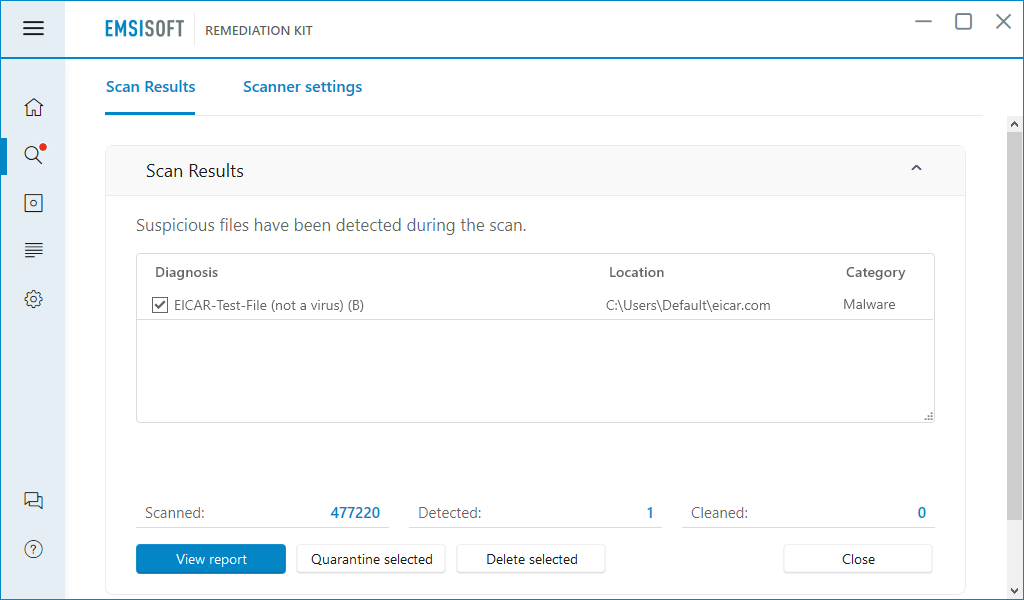Open the Scan section magnifier icon
The width and height of the screenshot is (1024, 600).
(33, 155)
